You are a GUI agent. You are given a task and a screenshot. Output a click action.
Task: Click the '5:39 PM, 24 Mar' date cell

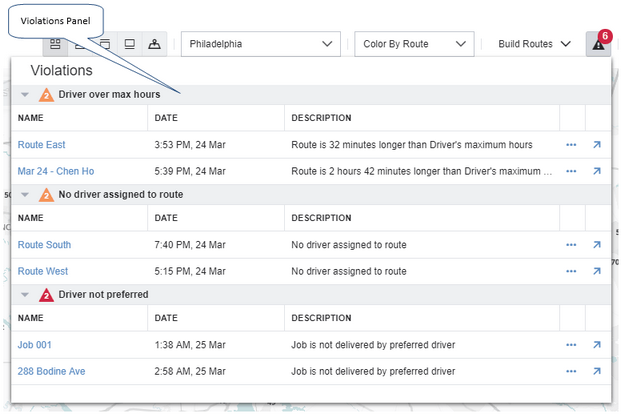click(x=190, y=171)
